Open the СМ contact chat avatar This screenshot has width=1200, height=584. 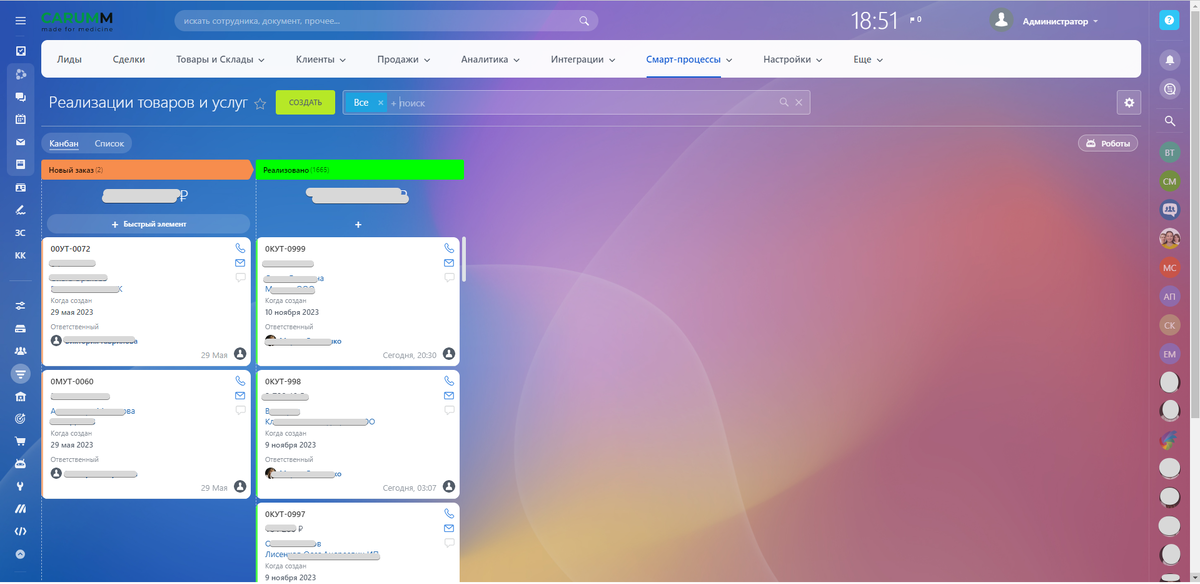[x=1169, y=181]
